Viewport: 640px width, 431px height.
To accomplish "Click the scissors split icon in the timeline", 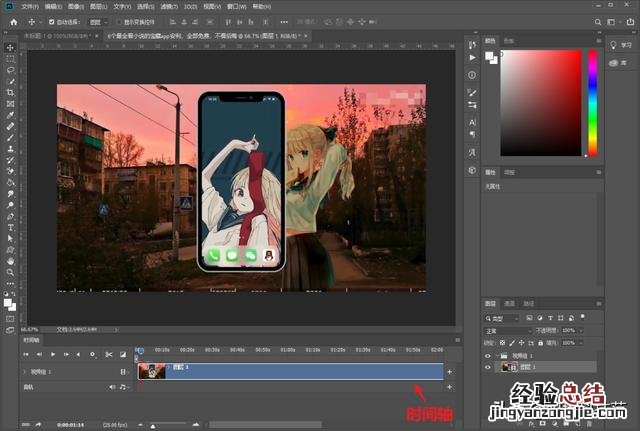I will click(107, 354).
